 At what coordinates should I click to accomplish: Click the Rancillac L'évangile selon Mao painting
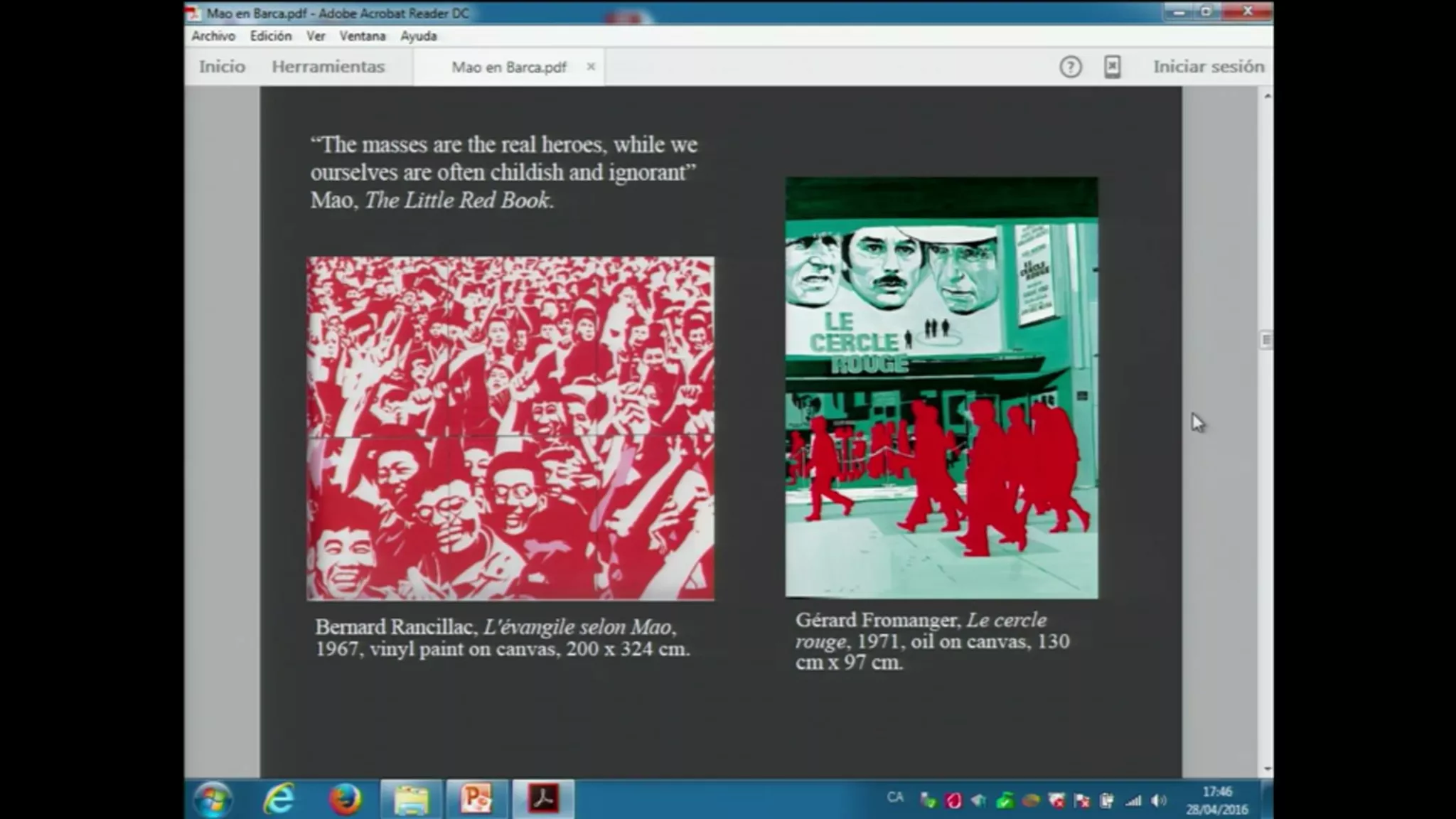pyautogui.click(x=510, y=429)
